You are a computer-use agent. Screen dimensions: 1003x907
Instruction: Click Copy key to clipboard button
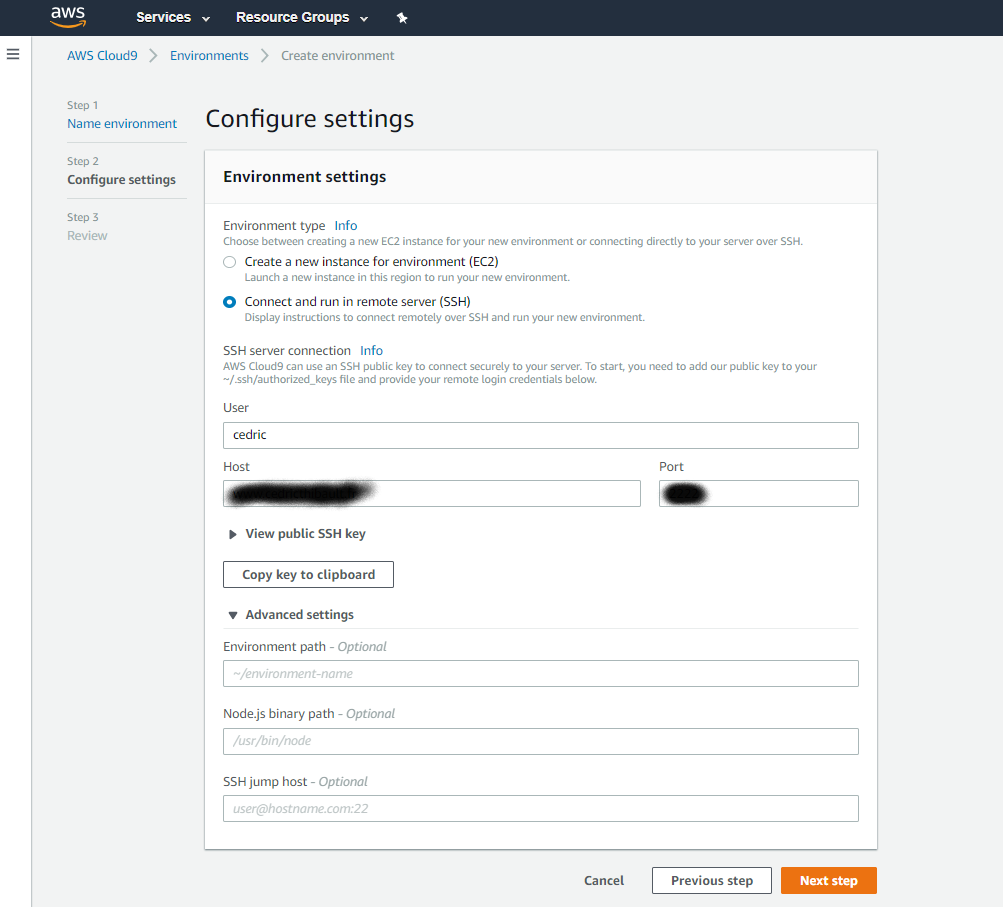pos(308,574)
